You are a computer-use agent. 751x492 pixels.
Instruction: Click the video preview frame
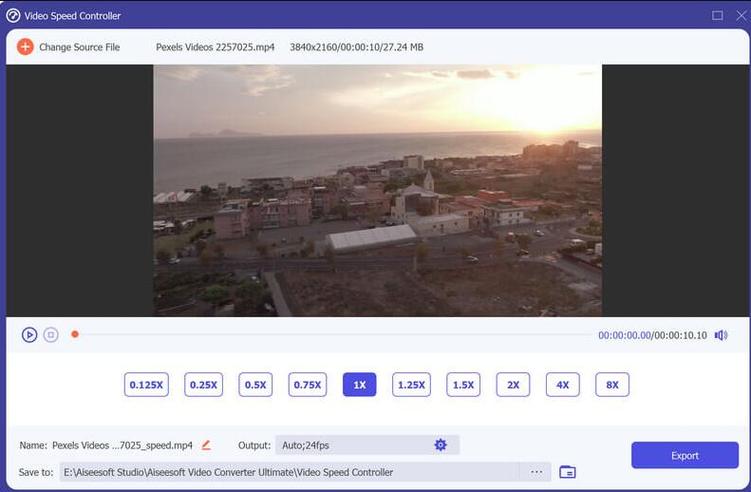(x=377, y=190)
